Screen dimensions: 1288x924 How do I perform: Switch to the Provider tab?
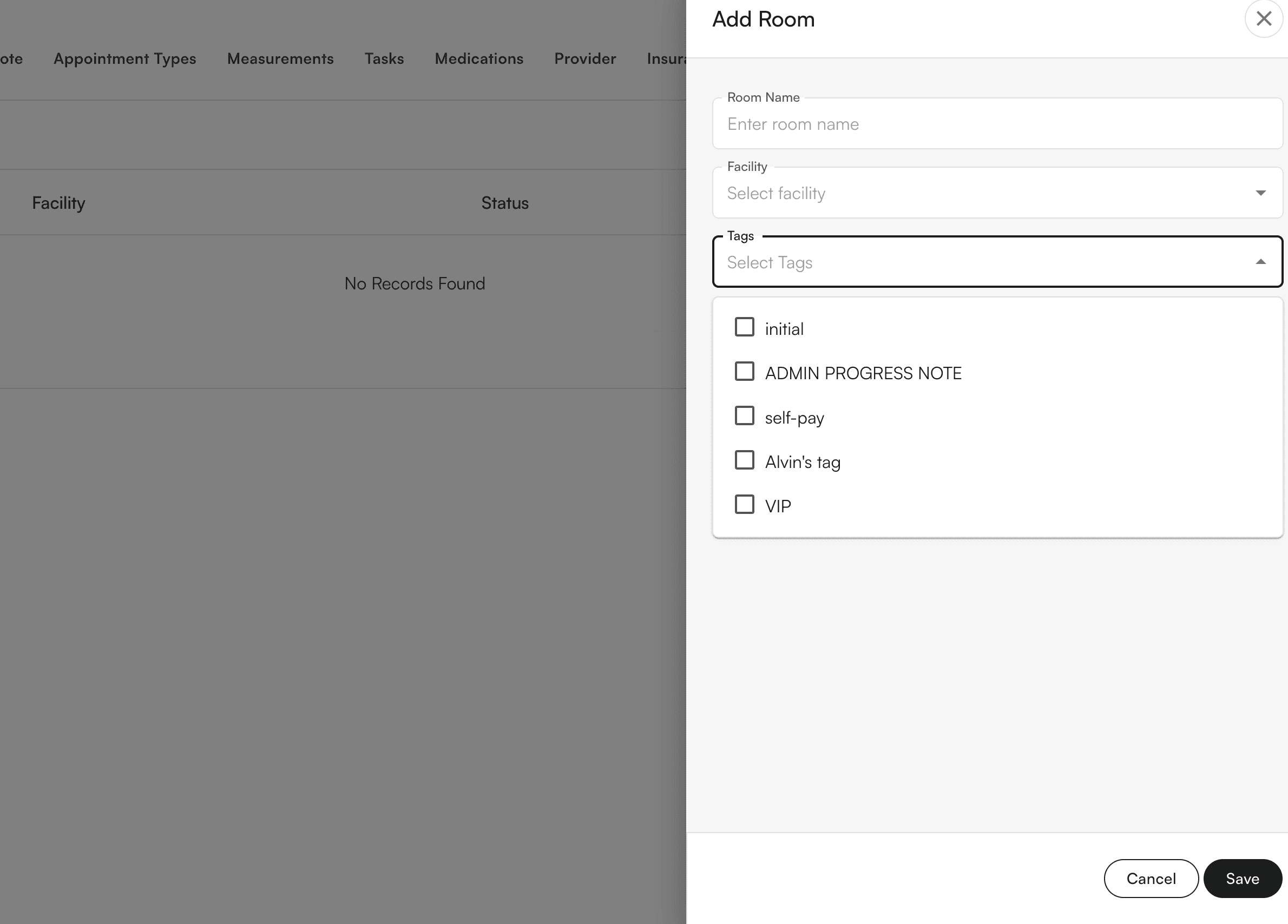[584, 58]
